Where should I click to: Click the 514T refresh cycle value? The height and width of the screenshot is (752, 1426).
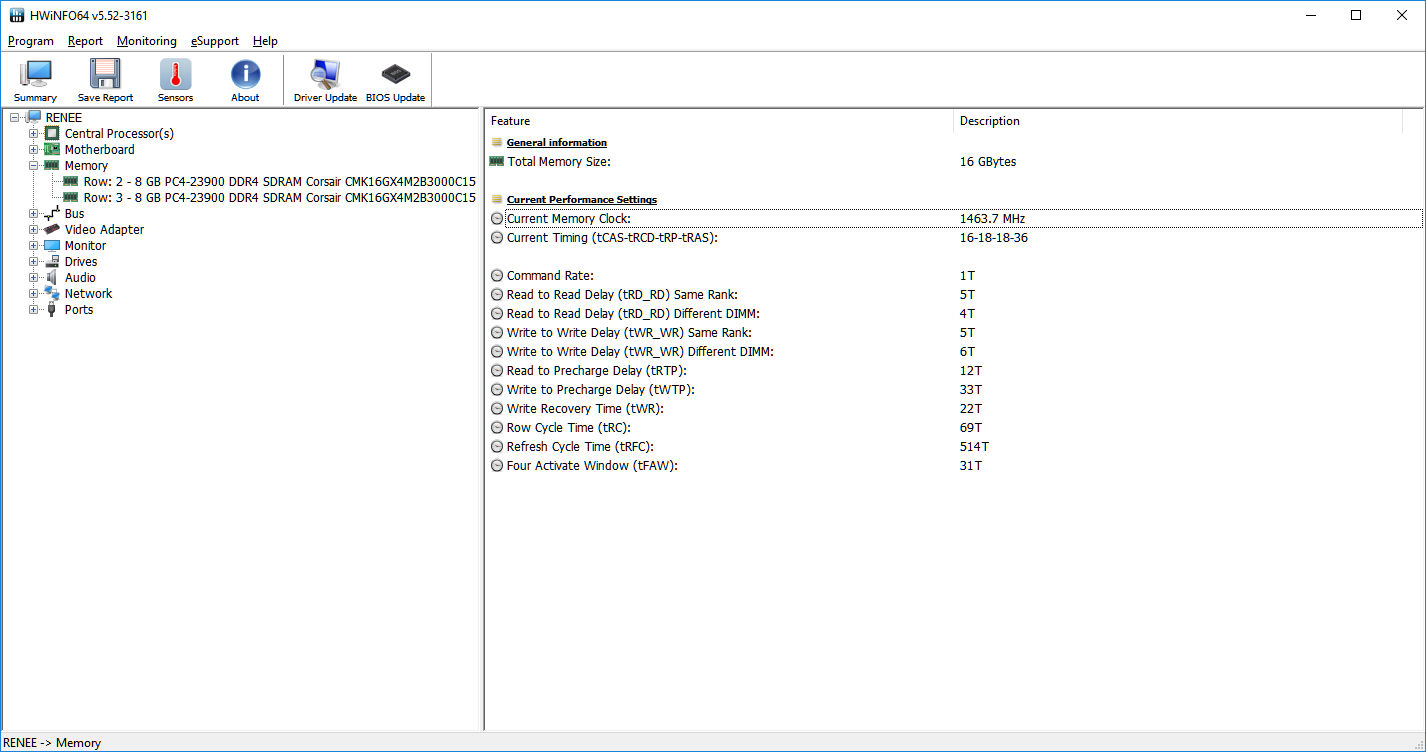[x=974, y=446]
